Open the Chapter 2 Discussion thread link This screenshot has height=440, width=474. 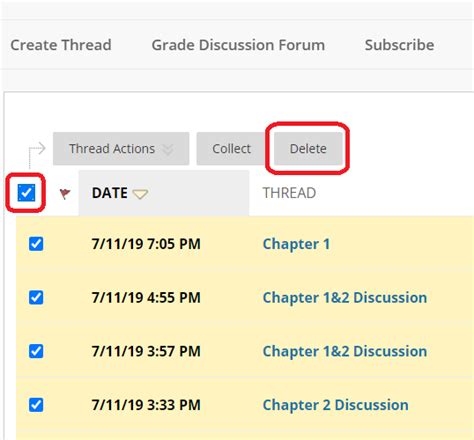tap(335, 405)
